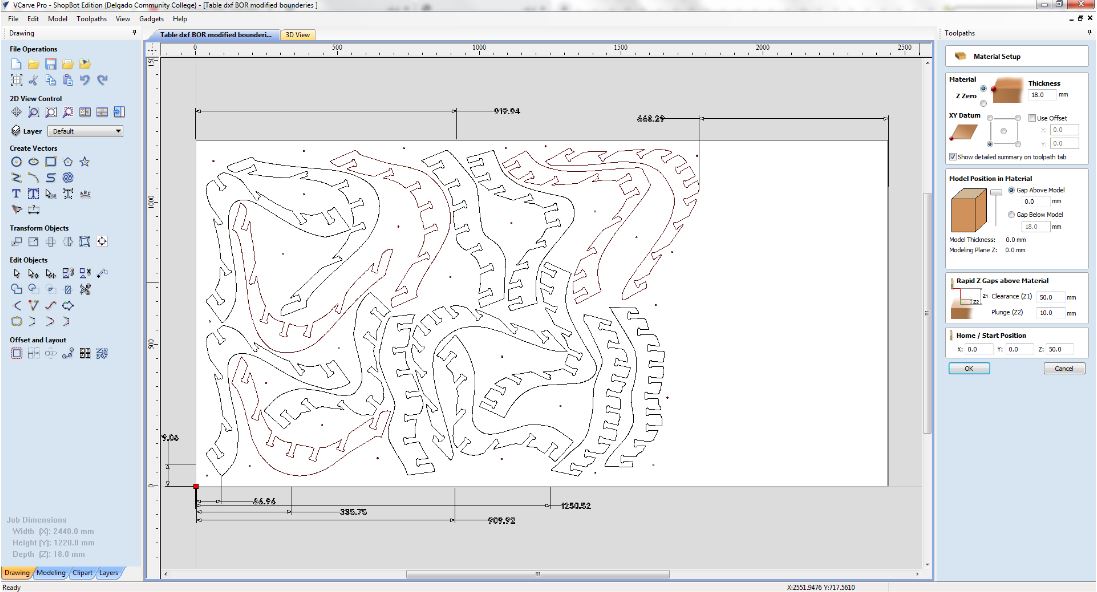
Task: Create a new file icon
Action: pos(16,64)
